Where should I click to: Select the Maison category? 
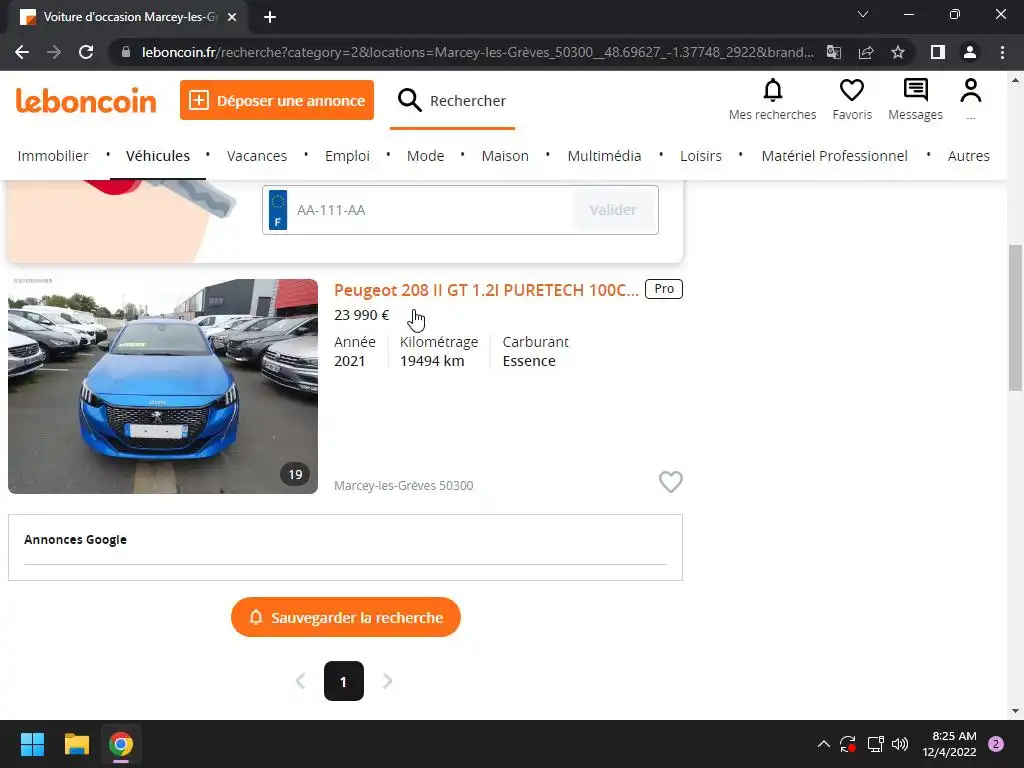coord(505,156)
